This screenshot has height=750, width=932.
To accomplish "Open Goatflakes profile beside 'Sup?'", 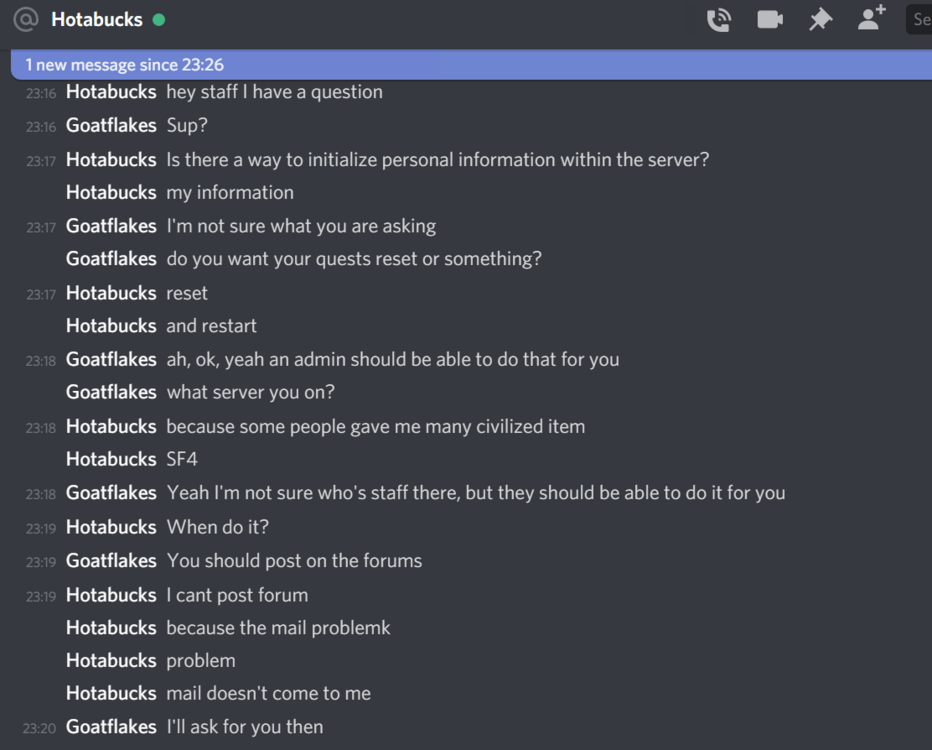I will [x=111, y=126].
